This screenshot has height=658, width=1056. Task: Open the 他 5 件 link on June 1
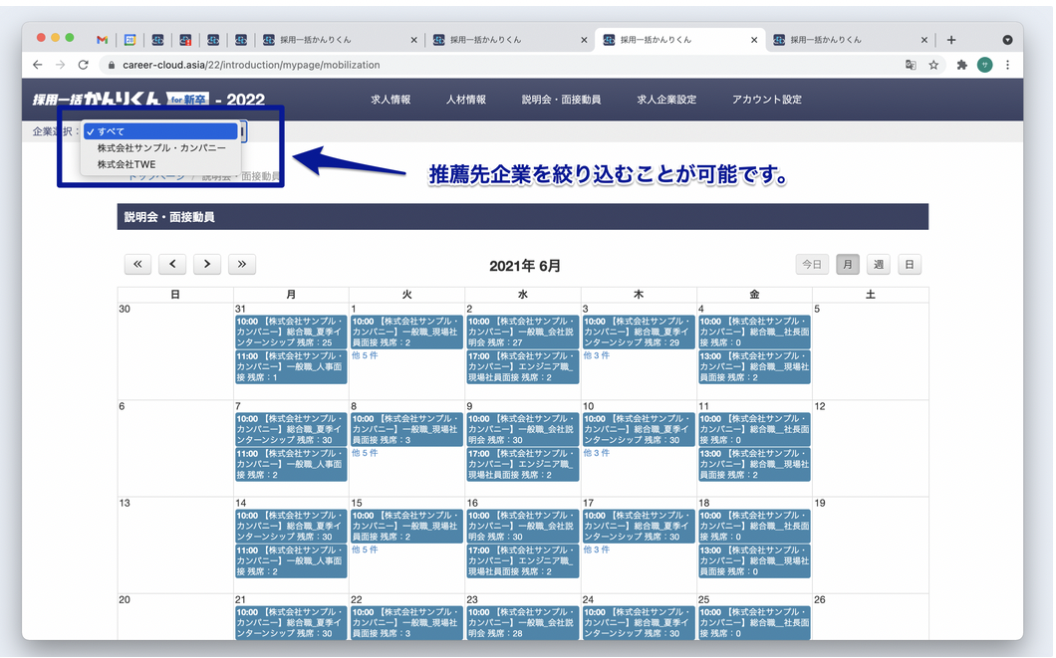coord(366,354)
